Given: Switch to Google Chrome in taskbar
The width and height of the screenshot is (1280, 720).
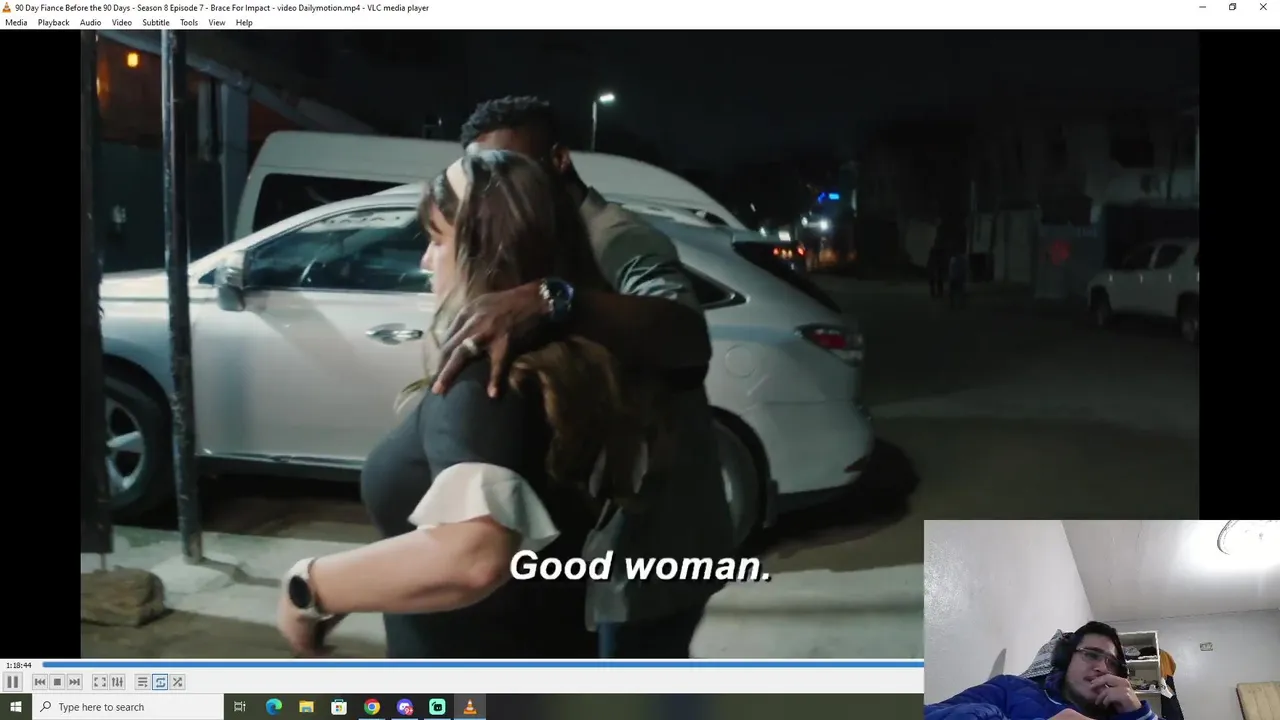Looking at the screenshot, I should (372, 707).
